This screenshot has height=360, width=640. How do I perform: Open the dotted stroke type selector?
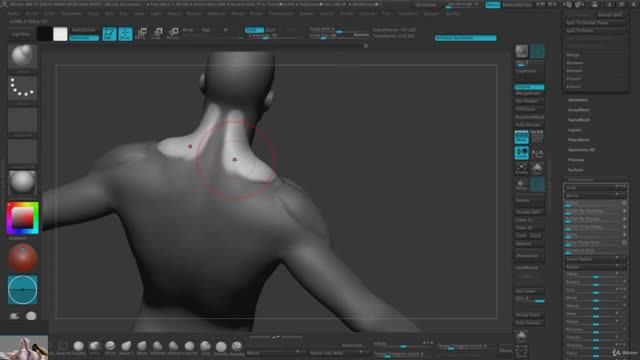point(22,88)
